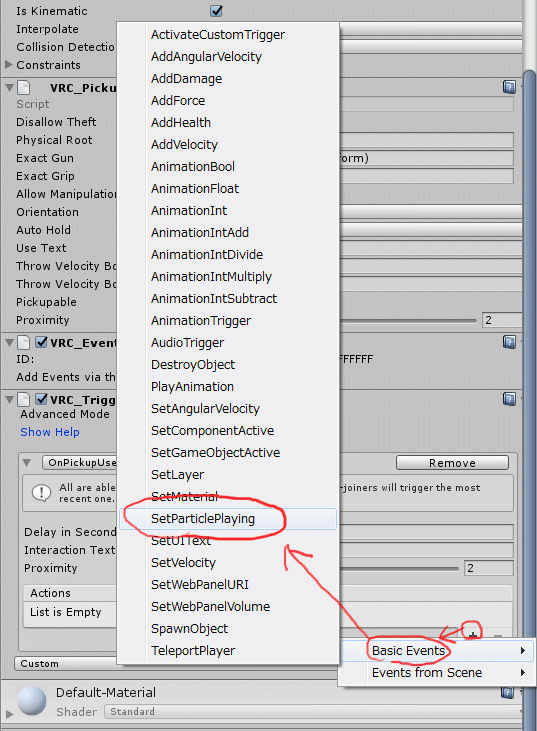
Task: Disable the VRC_Trigger component checkbox
Action: click(x=41, y=400)
